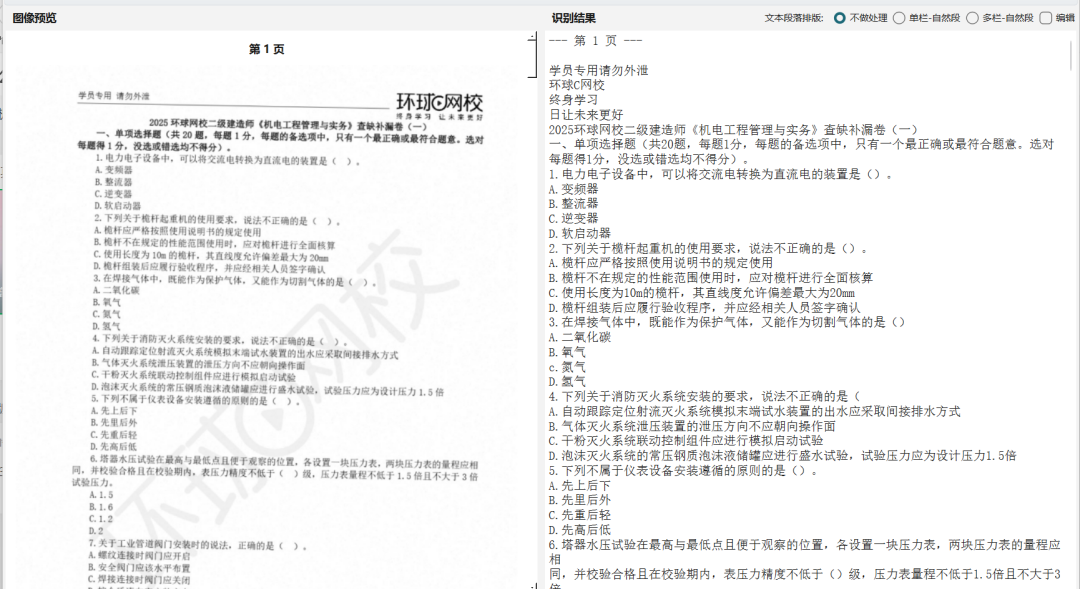Choose the 多栏-自然段 layout option
The height and width of the screenshot is (589, 1080).
point(972,18)
